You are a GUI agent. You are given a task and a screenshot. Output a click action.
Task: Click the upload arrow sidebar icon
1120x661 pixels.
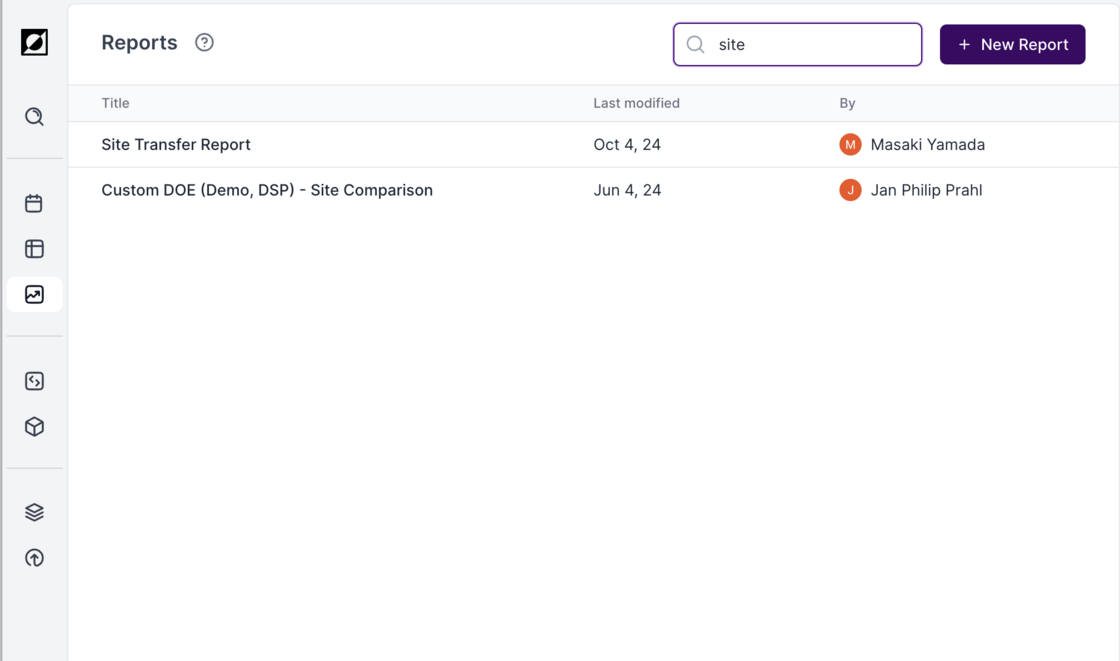tap(34, 558)
